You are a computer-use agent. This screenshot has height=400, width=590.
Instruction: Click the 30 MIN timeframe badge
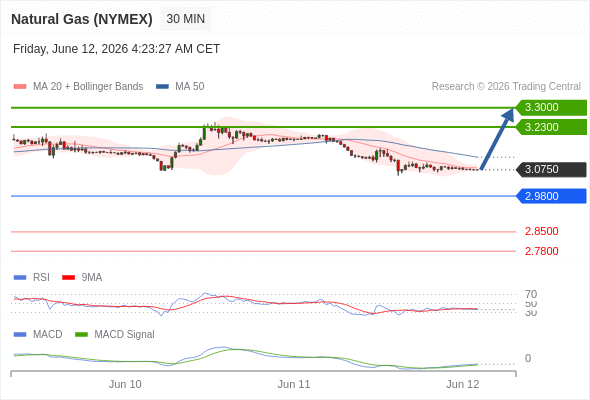click(x=186, y=19)
